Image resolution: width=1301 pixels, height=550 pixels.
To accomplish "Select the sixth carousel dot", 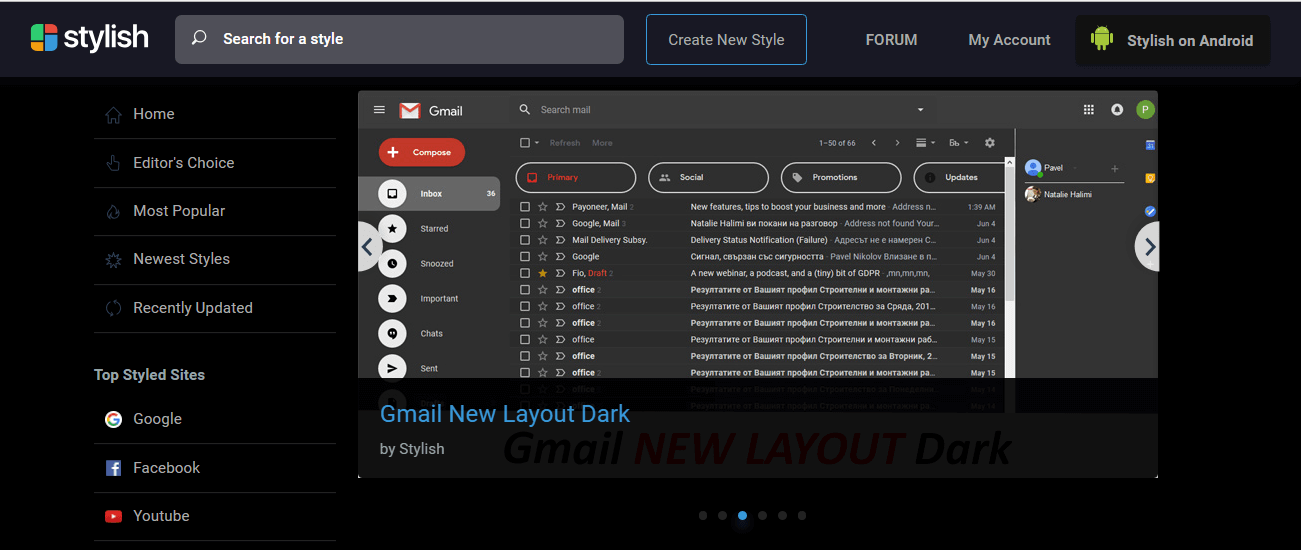I will click(x=802, y=516).
